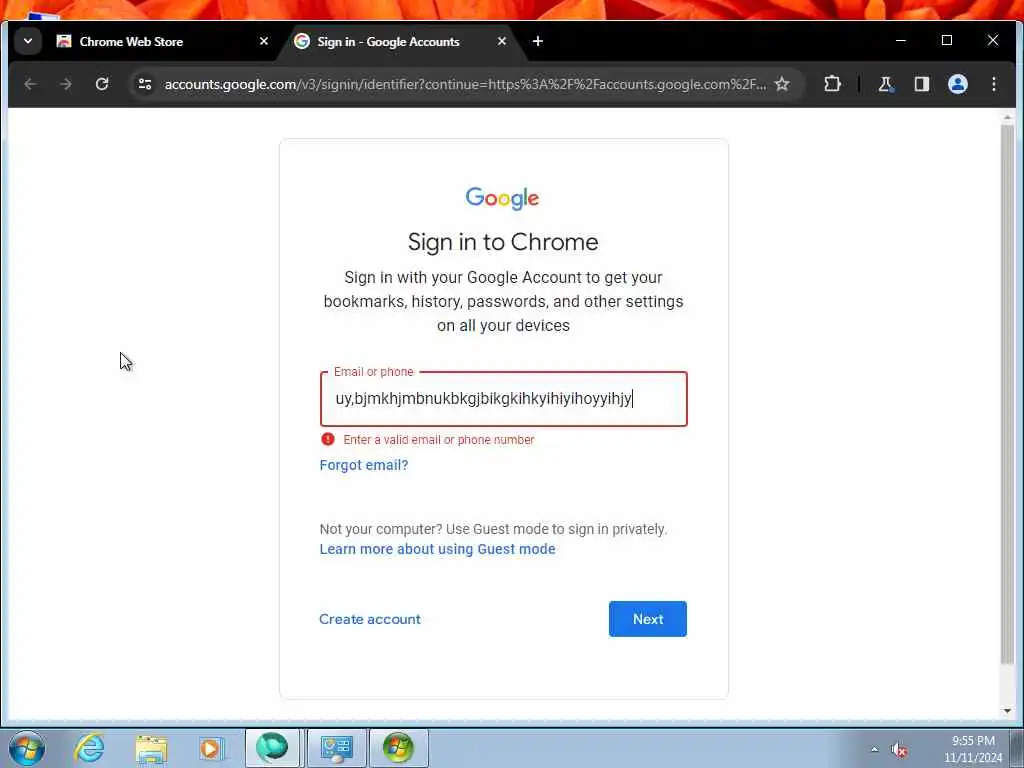Open a new tab with plus button
The image size is (1024, 768).
[x=537, y=41]
